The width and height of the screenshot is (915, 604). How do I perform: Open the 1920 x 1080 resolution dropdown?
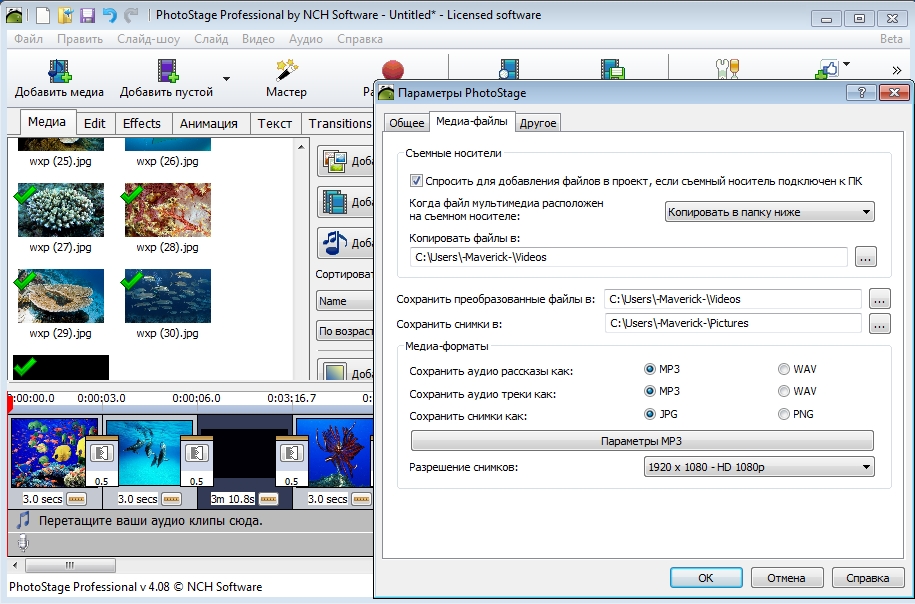click(759, 467)
